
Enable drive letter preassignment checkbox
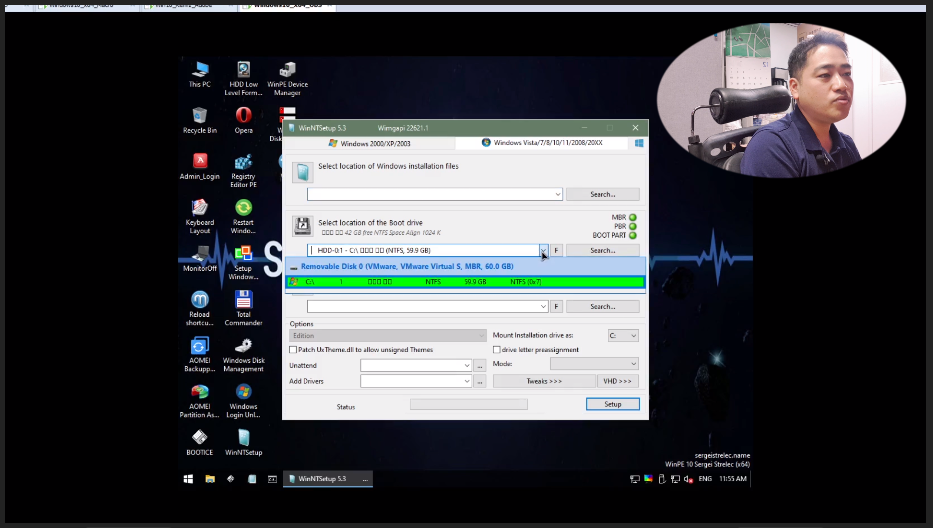coord(497,350)
